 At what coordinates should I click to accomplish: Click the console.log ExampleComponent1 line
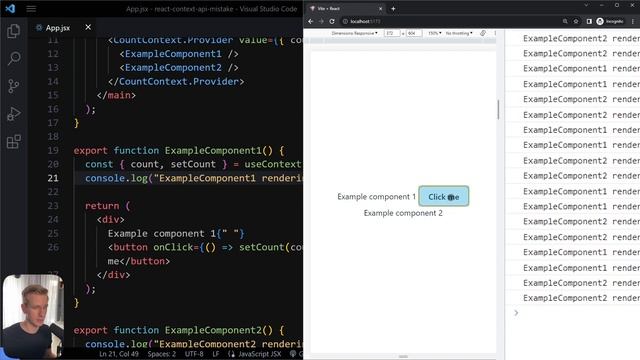point(193,178)
